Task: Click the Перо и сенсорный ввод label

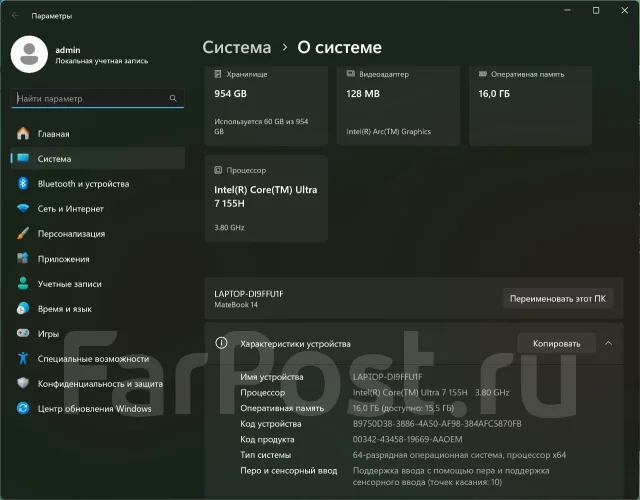Action: (x=289, y=471)
